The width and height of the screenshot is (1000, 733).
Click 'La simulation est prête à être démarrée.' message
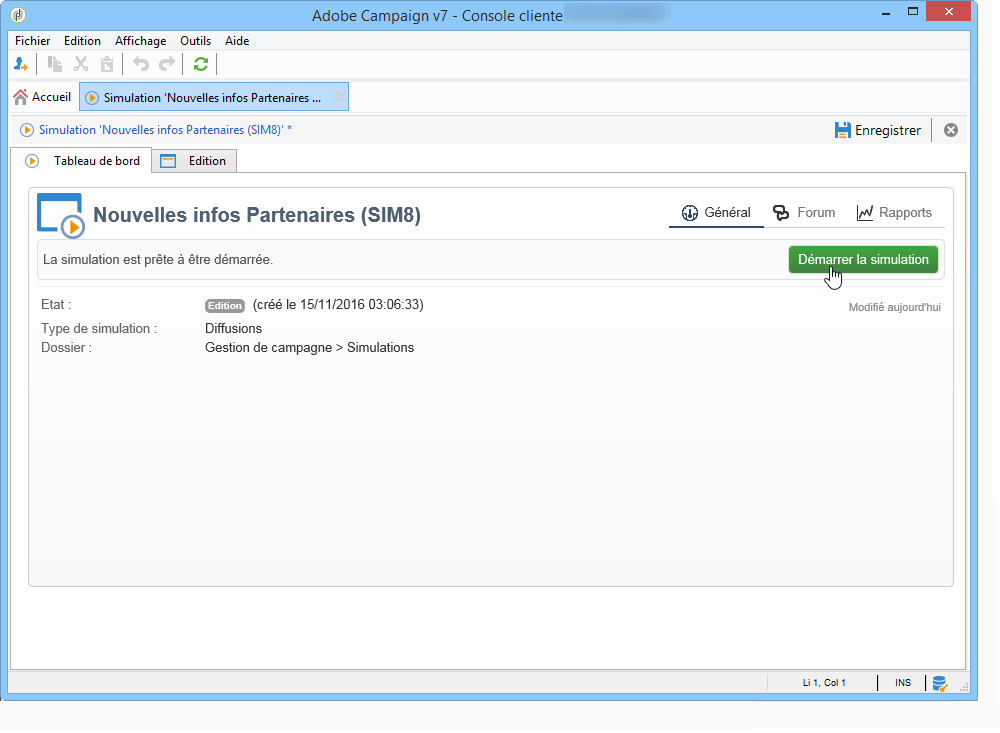pos(158,260)
